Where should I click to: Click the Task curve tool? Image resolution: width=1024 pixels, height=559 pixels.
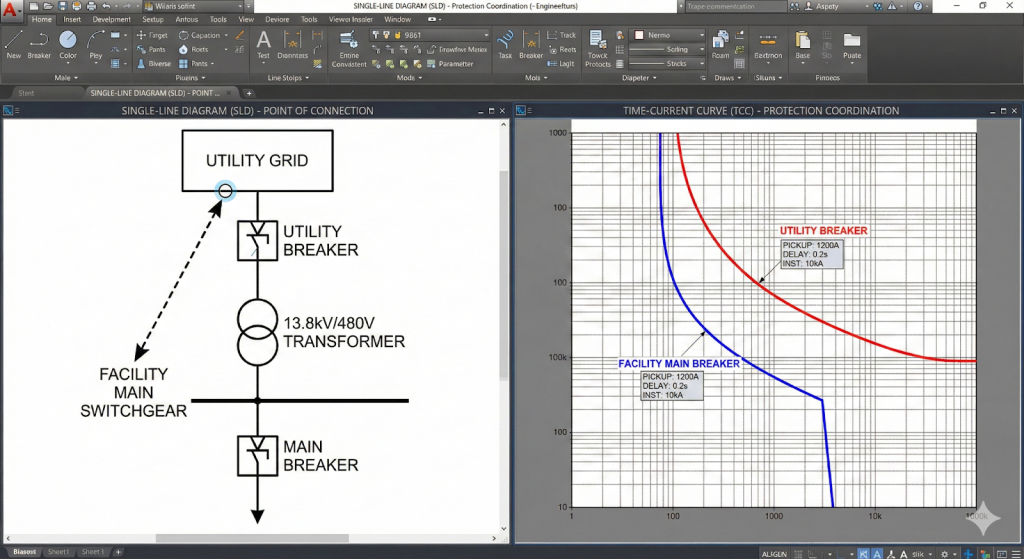tap(505, 45)
